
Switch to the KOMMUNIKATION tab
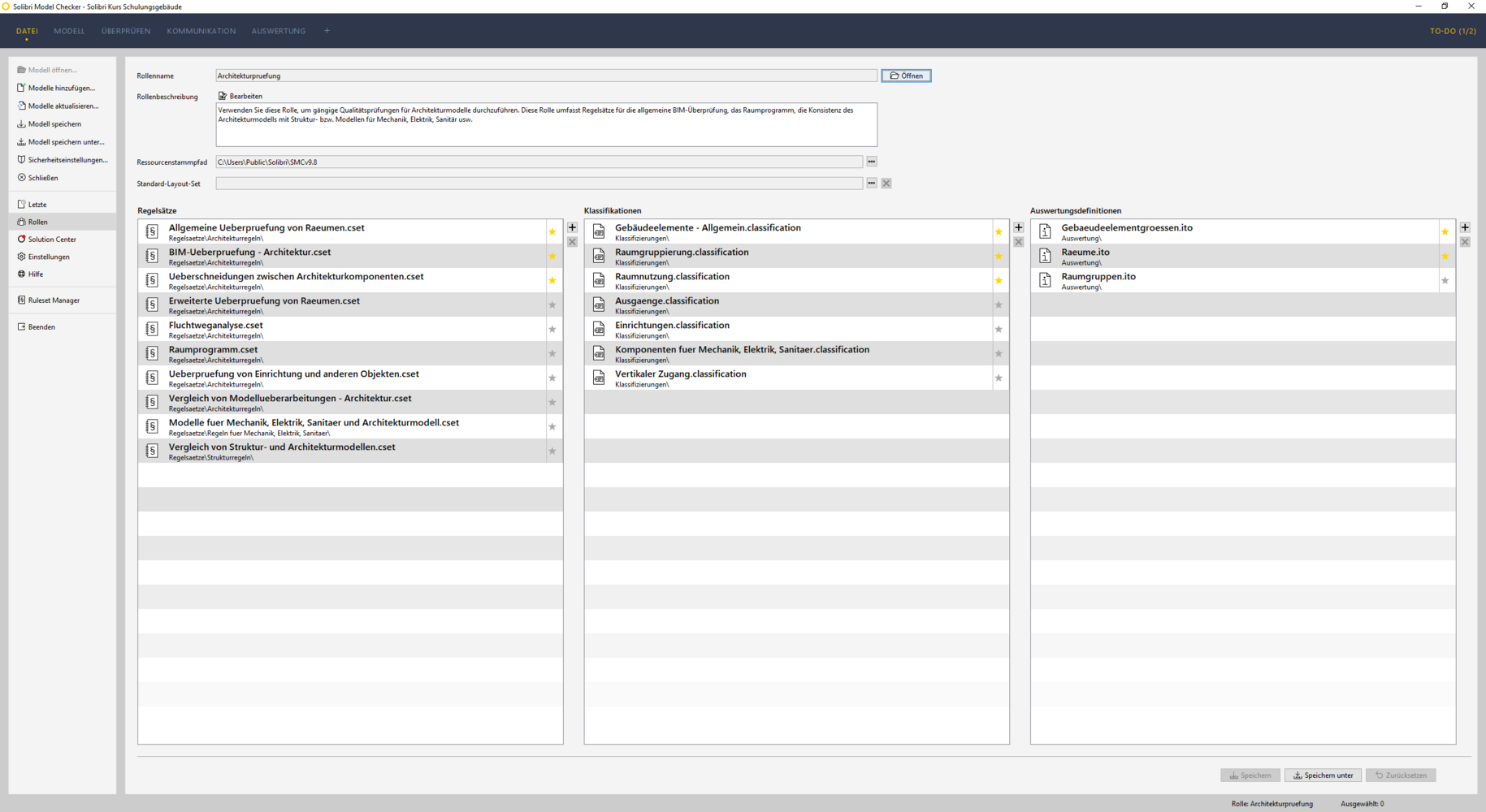tap(201, 31)
